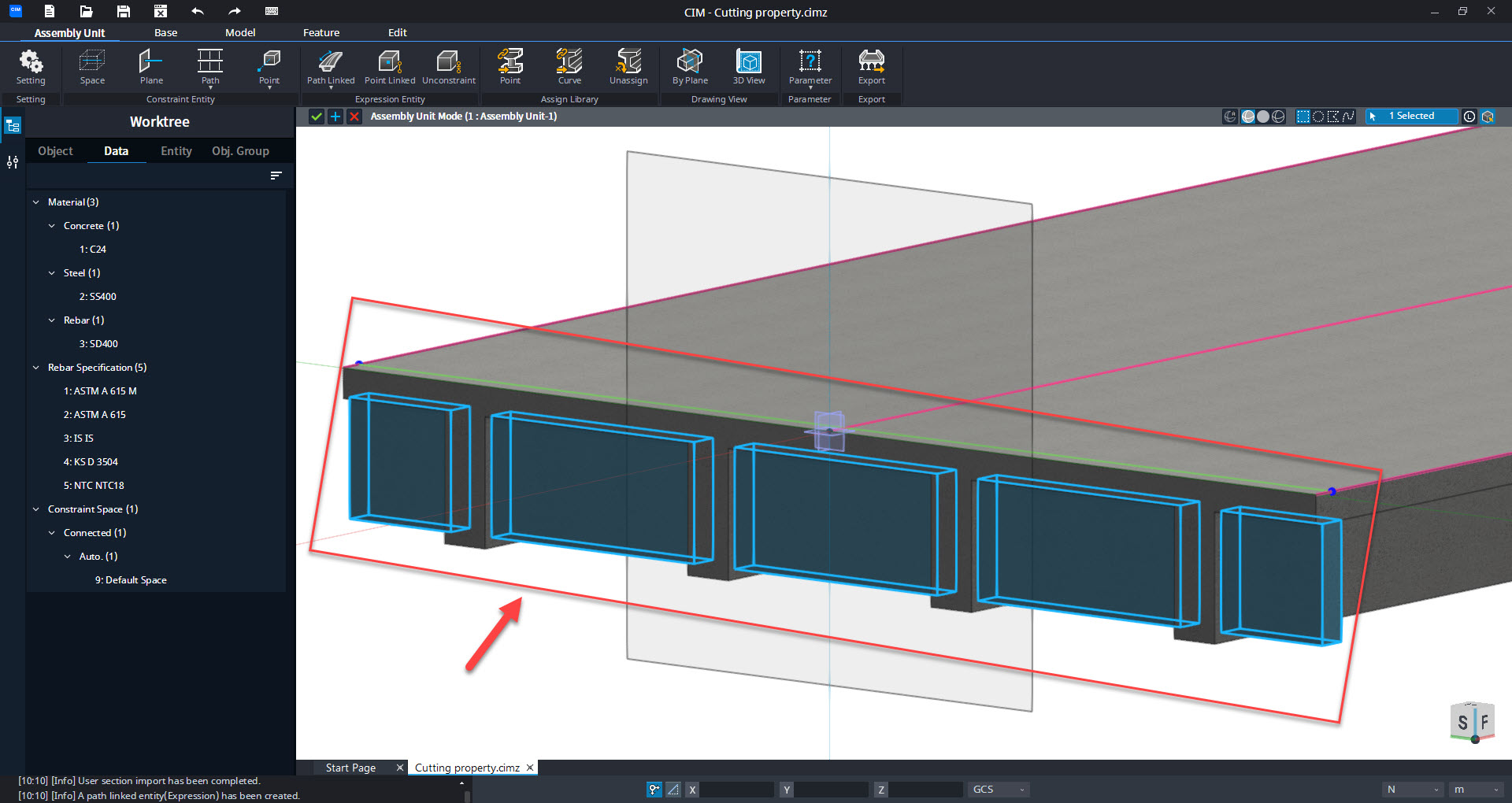This screenshot has width=1512, height=803.
Task: Open the Object tab in Worktree
Action: pyautogui.click(x=55, y=151)
